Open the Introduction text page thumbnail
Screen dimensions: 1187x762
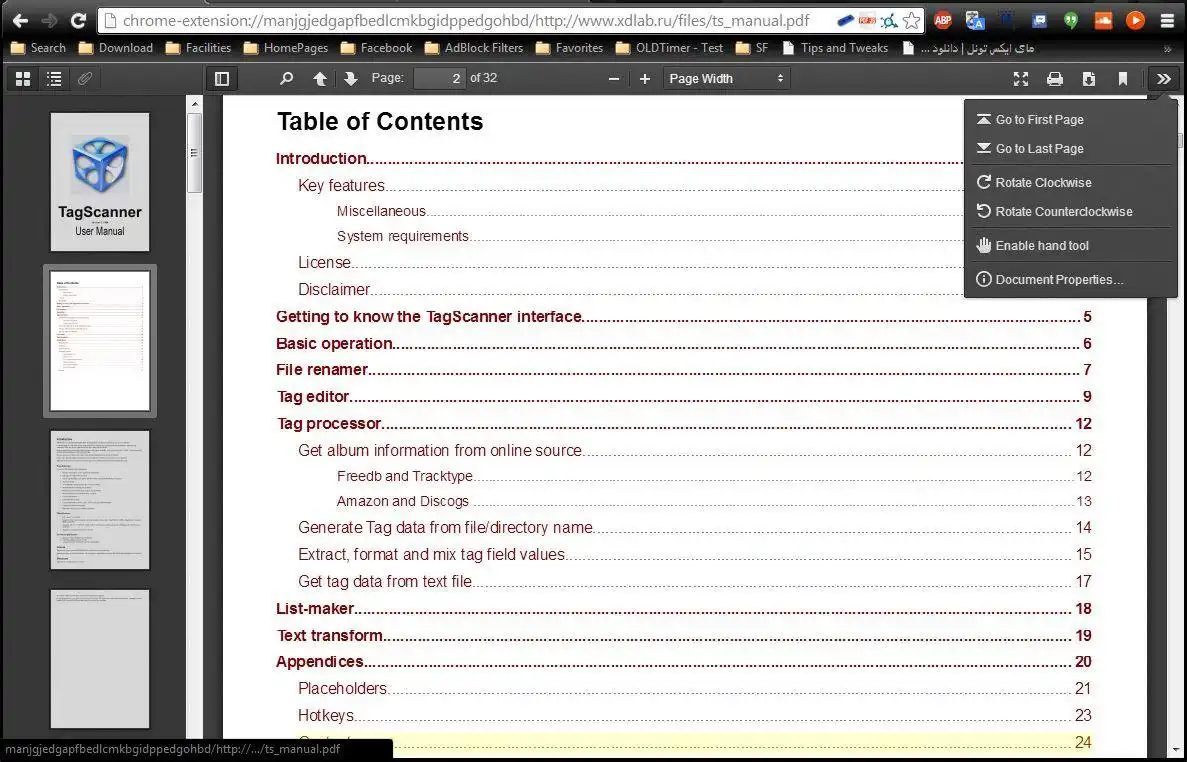coord(100,499)
